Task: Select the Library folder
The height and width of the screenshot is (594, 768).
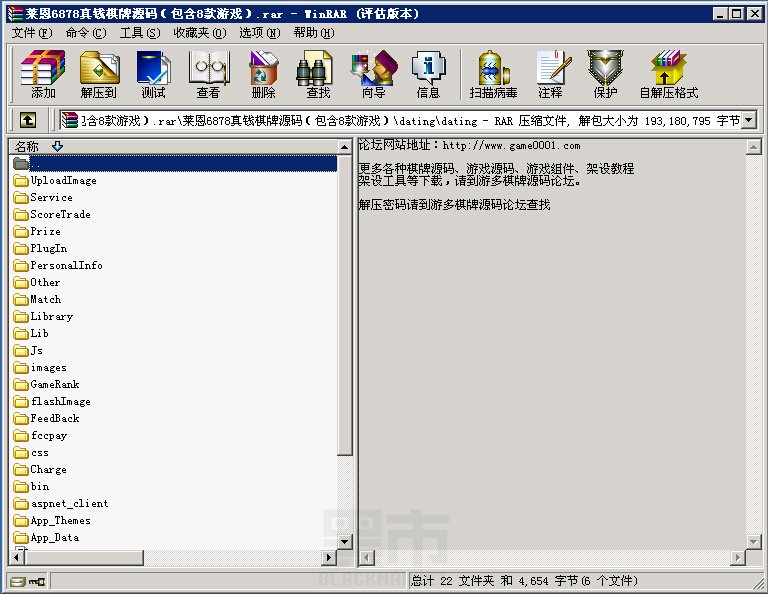Action: (44, 316)
